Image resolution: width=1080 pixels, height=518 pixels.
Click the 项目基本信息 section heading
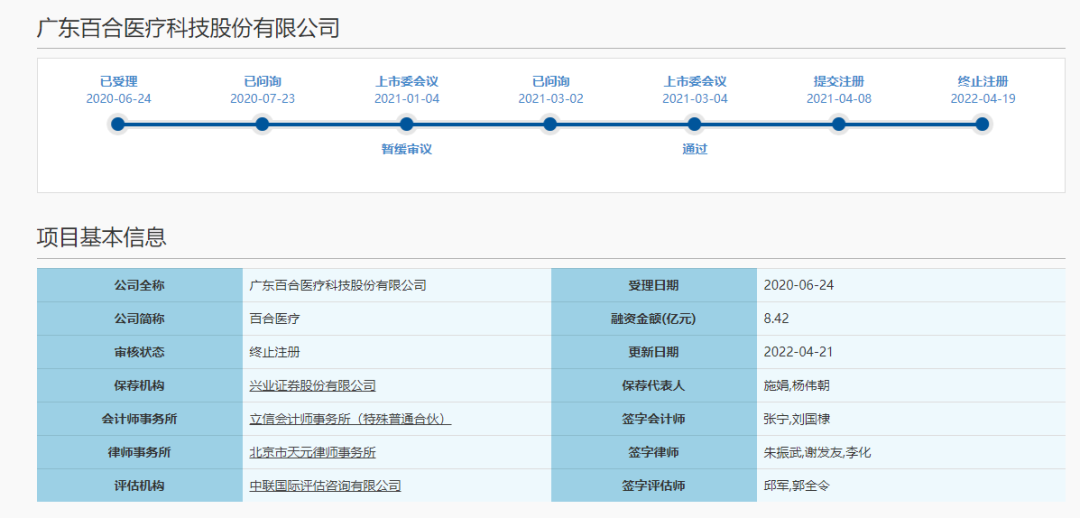pos(101,237)
